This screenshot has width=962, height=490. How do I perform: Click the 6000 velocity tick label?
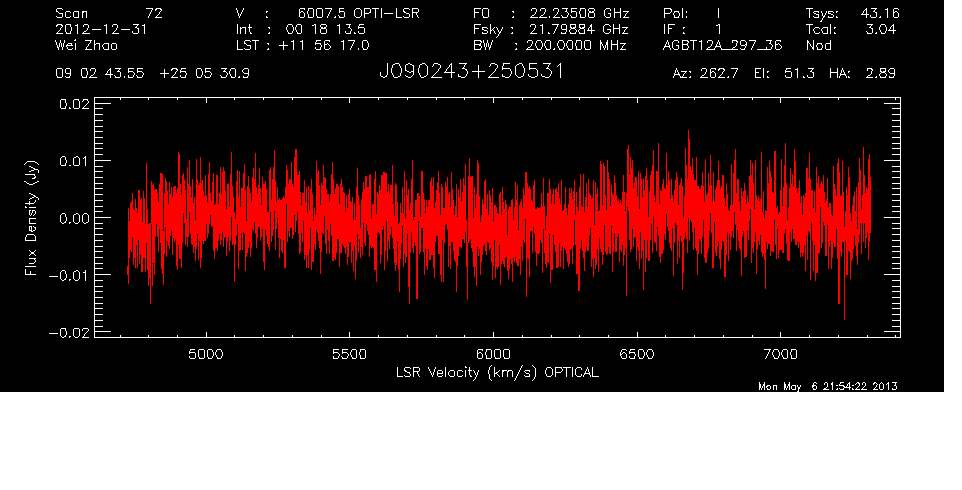point(493,354)
